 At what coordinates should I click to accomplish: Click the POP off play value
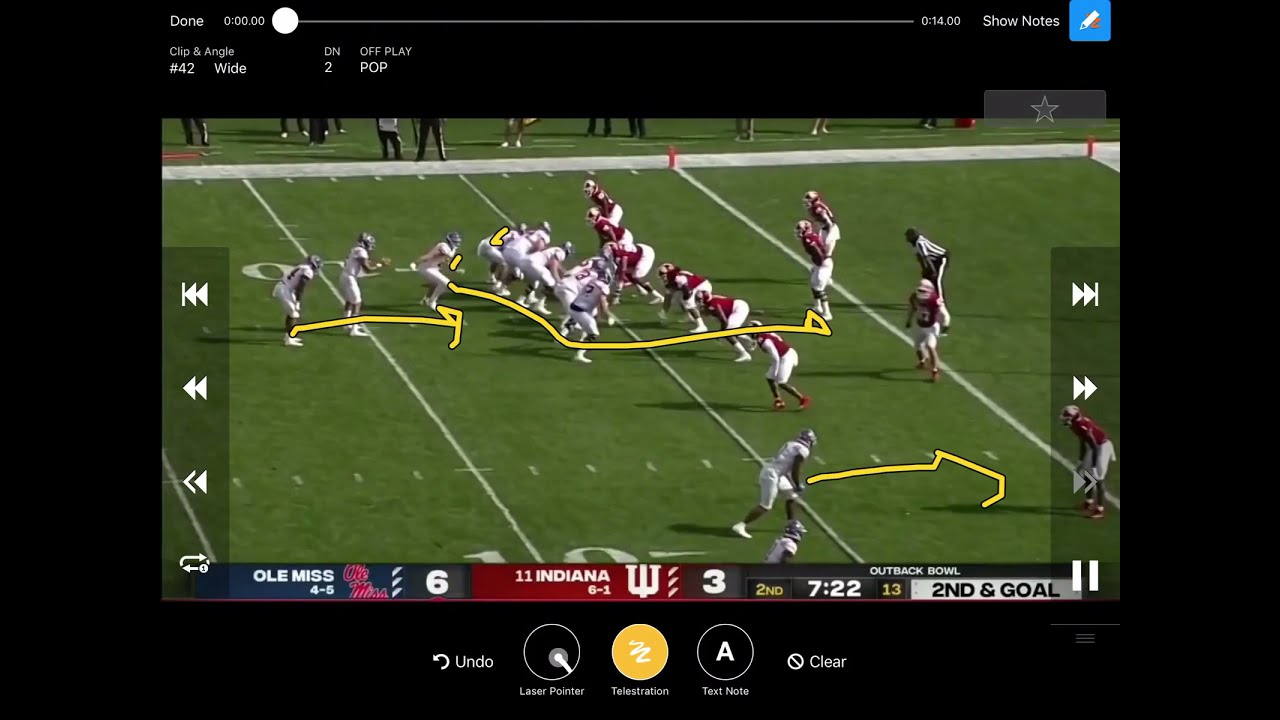click(x=374, y=67)
